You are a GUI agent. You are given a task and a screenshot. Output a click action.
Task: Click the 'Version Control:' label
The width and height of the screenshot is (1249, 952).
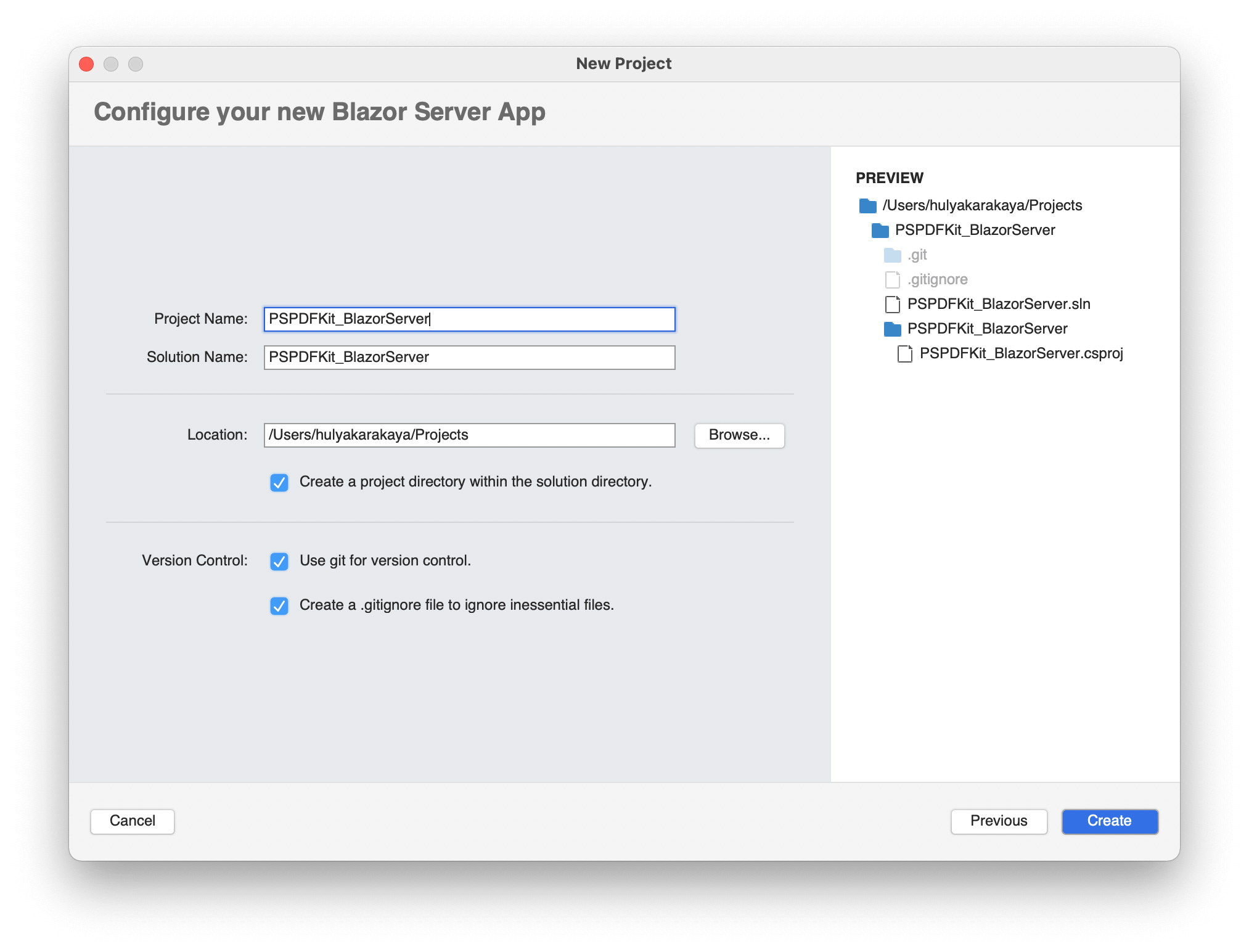pyautogui.click(x=195, y=560)
